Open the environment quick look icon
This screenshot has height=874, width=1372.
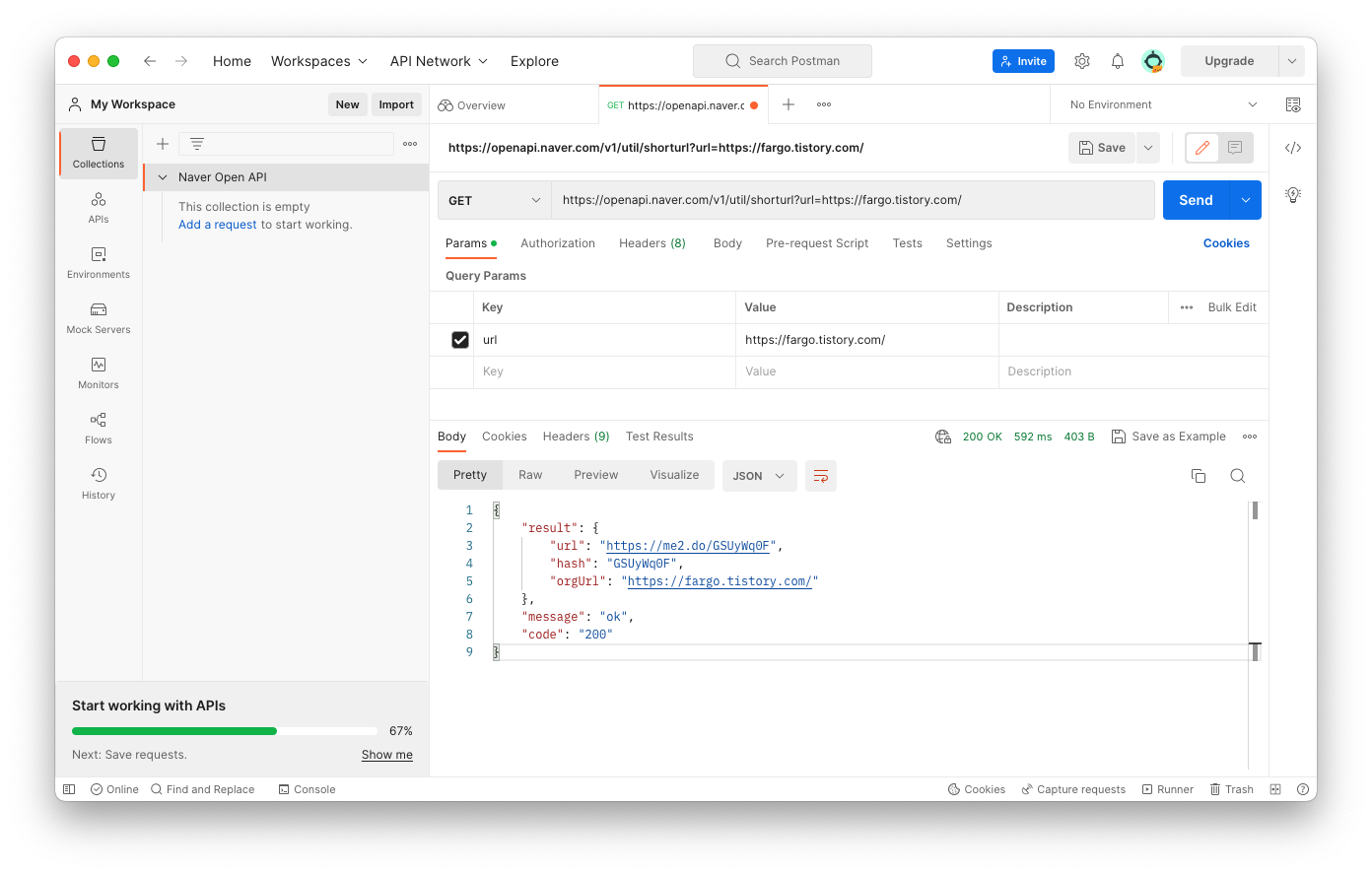click(1293, 104)
